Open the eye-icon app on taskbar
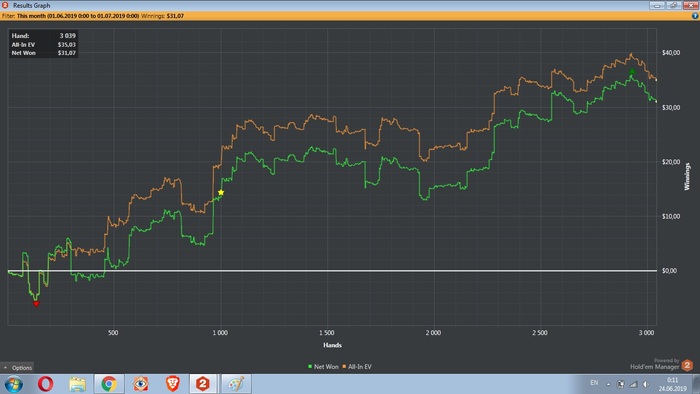 pyautogui.click(x=141, y=384)
